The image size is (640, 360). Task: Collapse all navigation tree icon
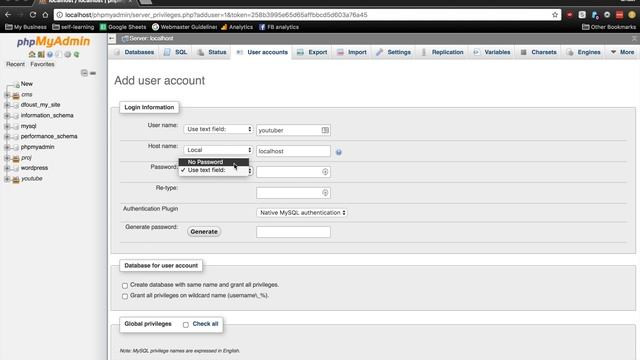[x=84, y=73]
